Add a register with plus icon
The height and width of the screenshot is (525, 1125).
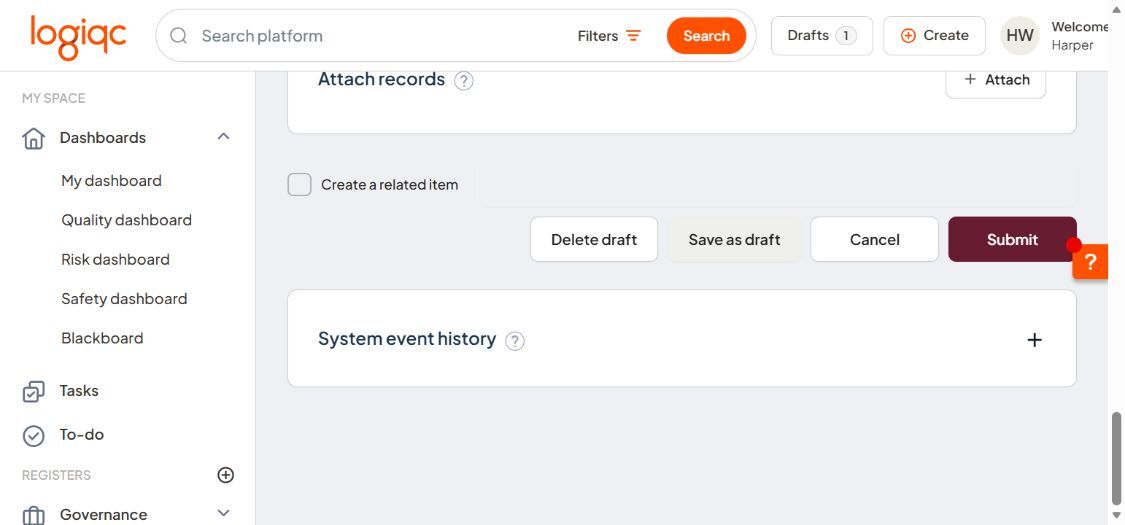(226, 475)
